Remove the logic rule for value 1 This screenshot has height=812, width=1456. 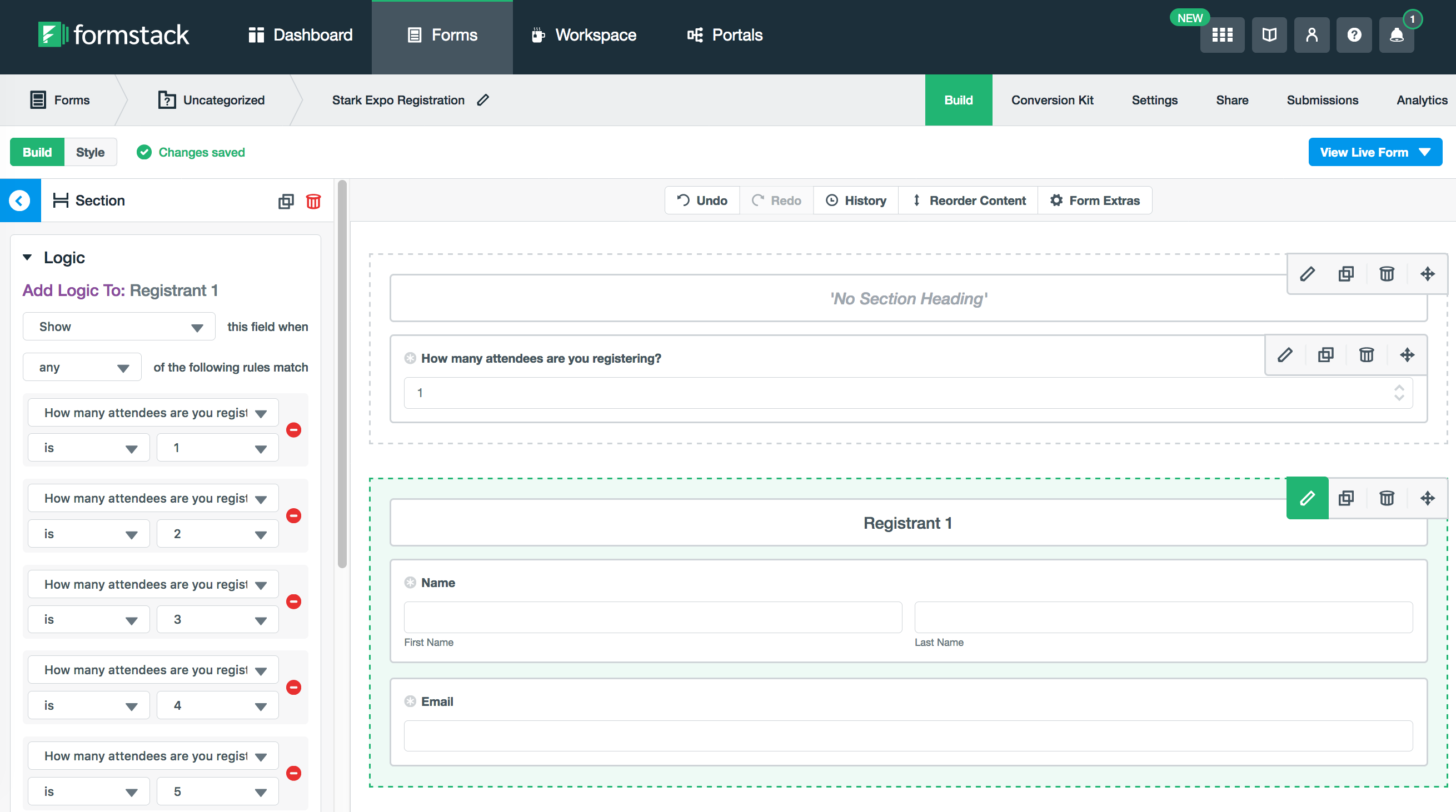click(293, 430)
